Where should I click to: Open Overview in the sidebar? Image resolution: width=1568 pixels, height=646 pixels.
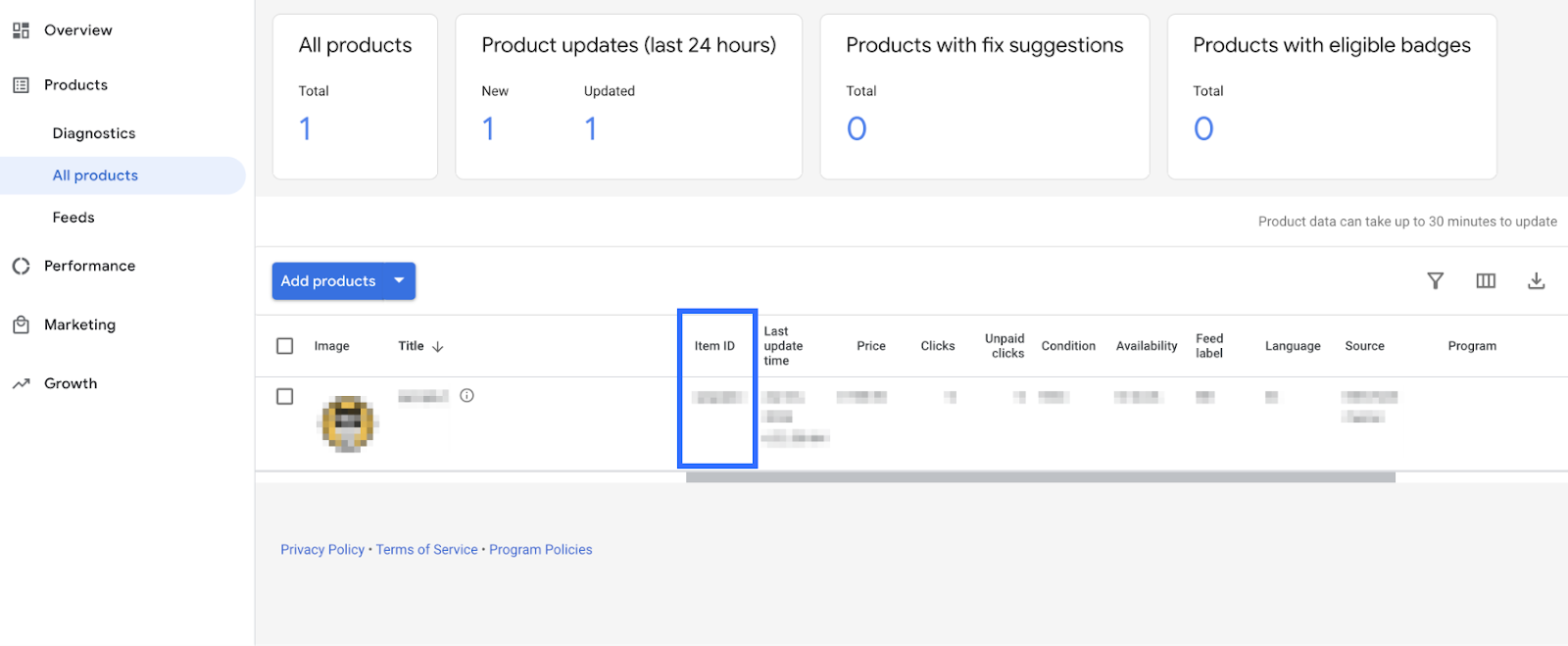(x=78, y=30)
